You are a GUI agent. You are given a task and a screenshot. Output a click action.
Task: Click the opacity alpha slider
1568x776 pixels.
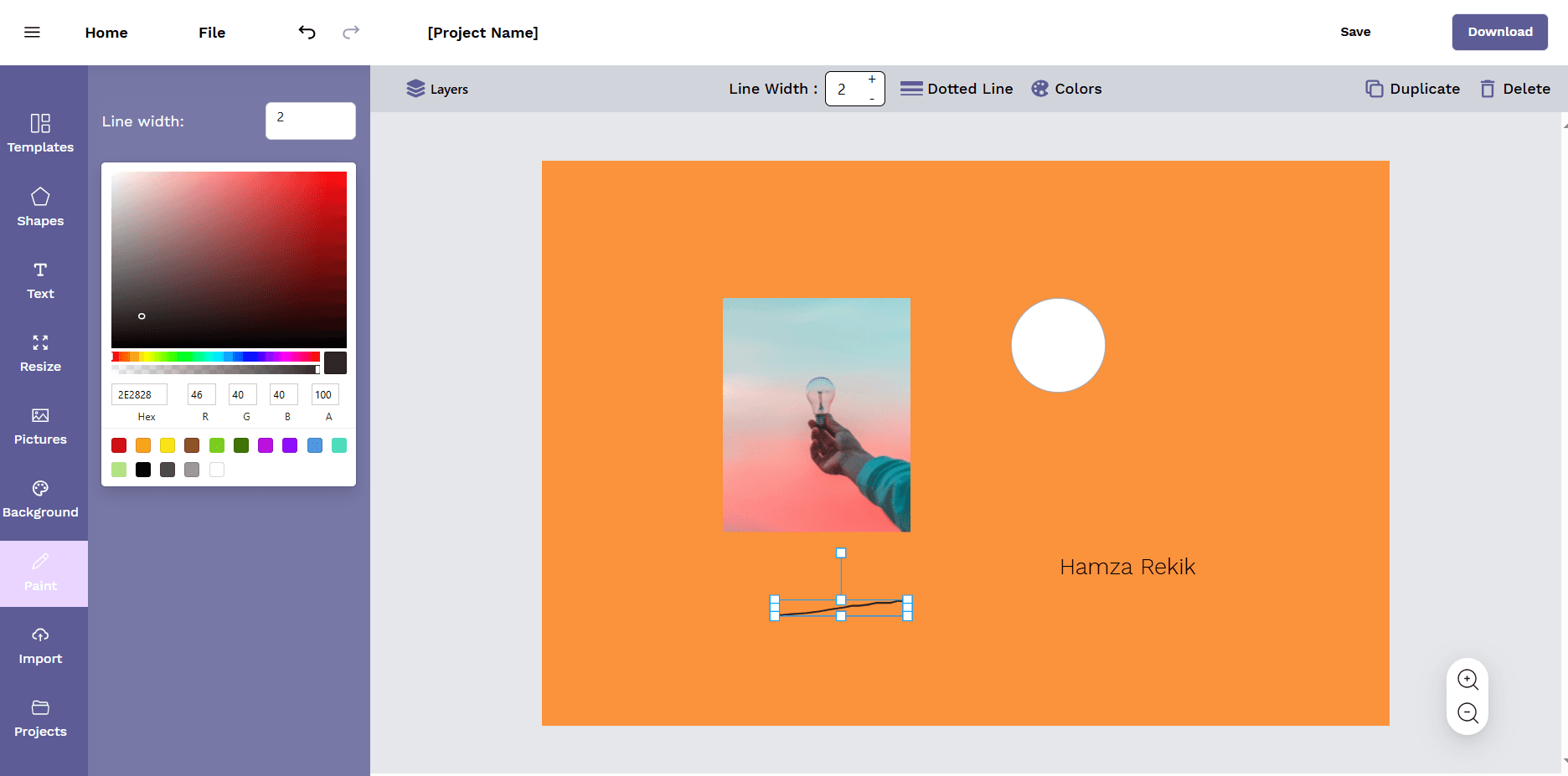(215, 369)
